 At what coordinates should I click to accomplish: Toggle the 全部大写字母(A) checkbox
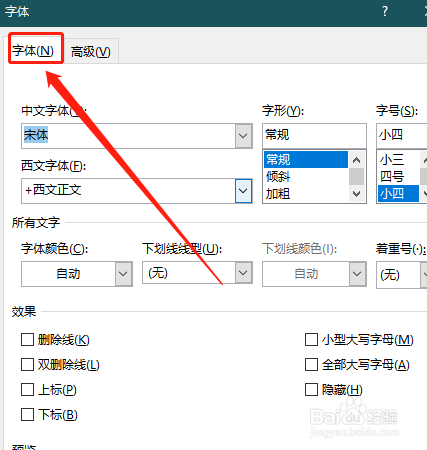(311, 364)
